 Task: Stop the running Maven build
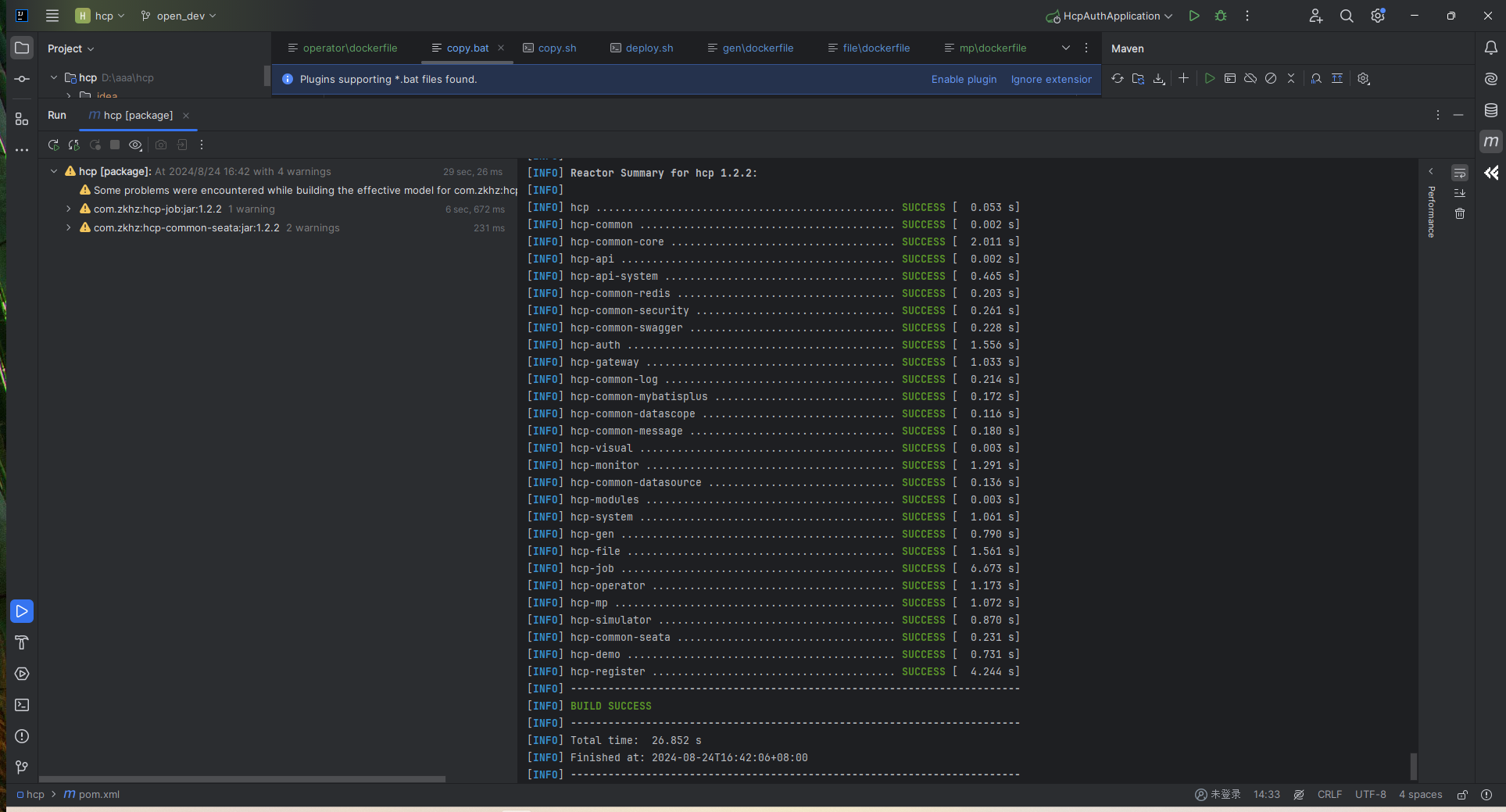(x=115, y=145)
